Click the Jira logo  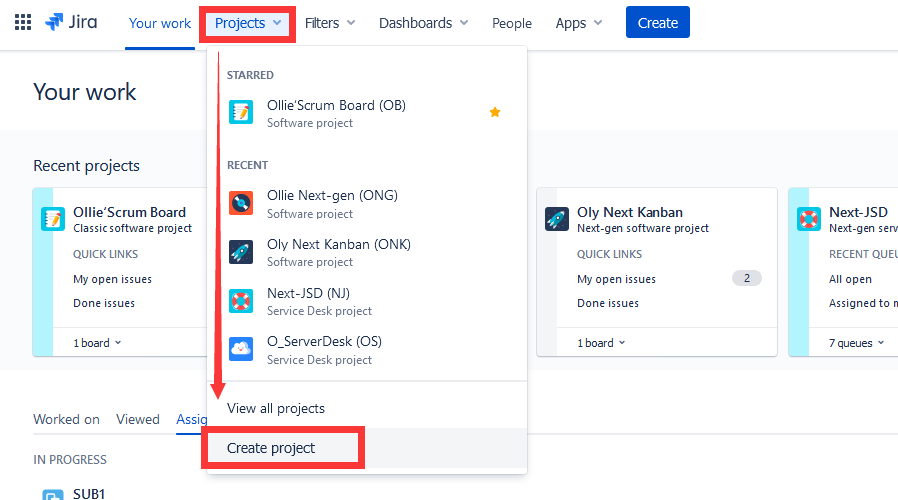[x=71, y=22]
